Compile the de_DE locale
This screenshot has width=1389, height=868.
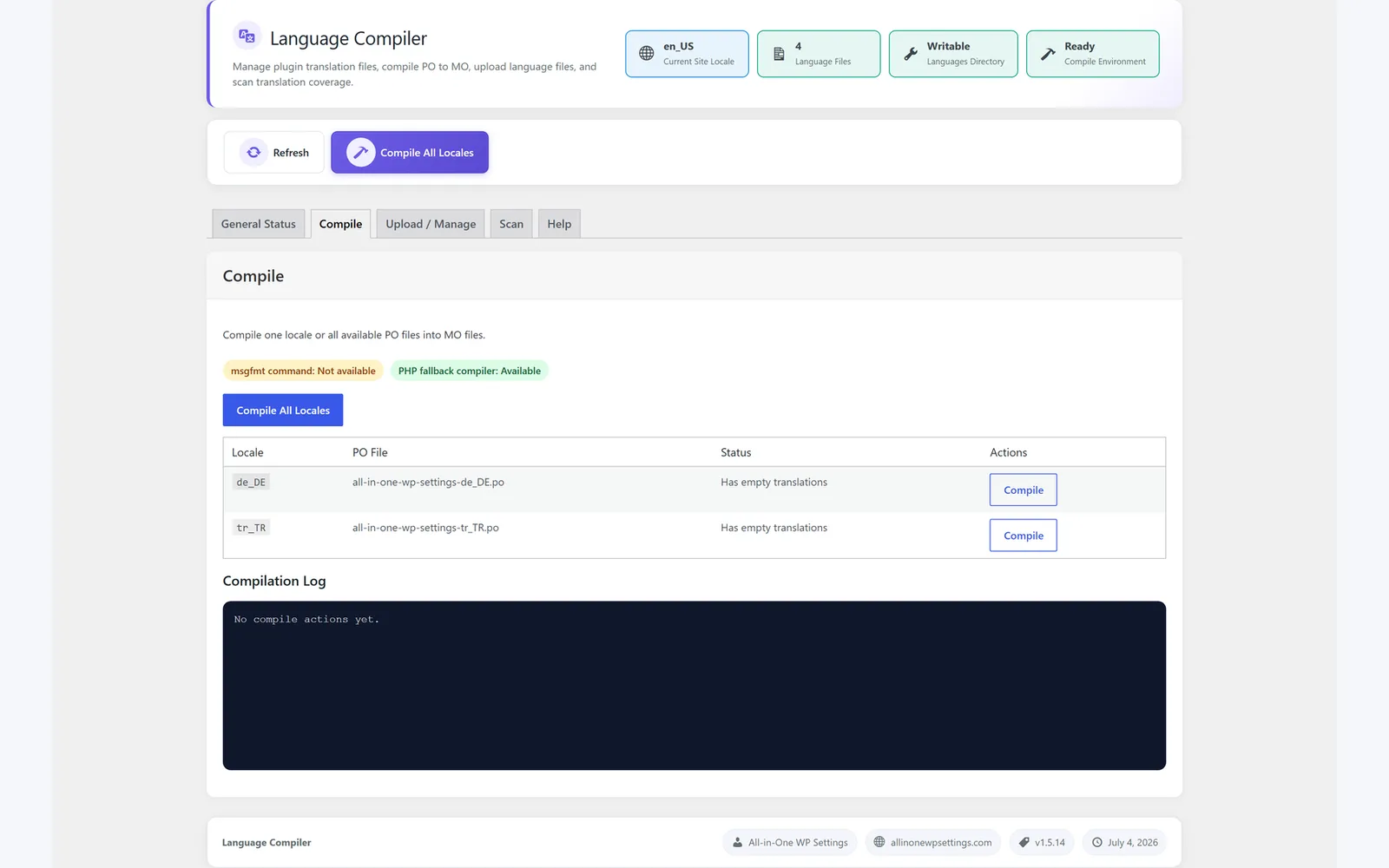point(1024,490)
